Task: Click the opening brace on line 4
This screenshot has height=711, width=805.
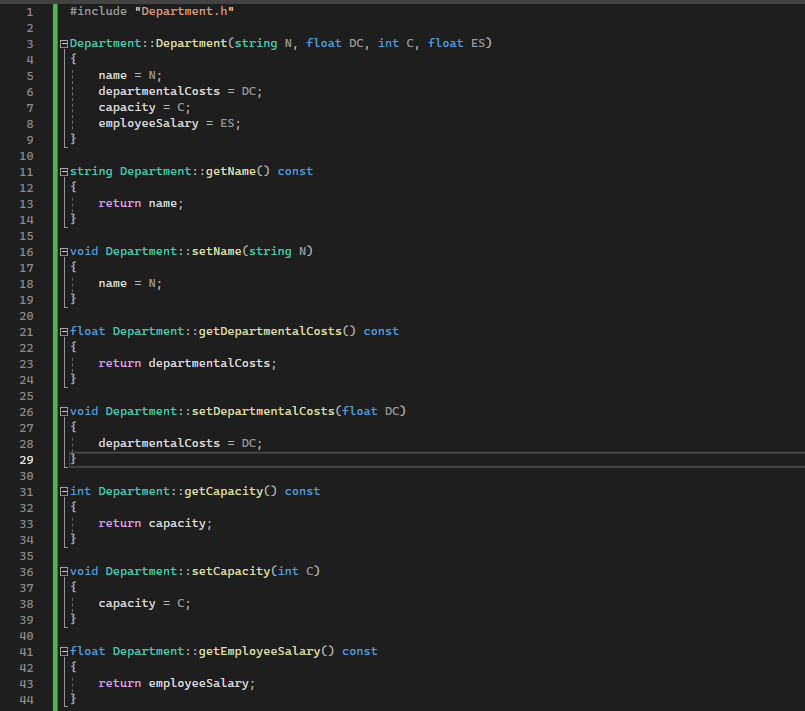Action: click(73, 59)
